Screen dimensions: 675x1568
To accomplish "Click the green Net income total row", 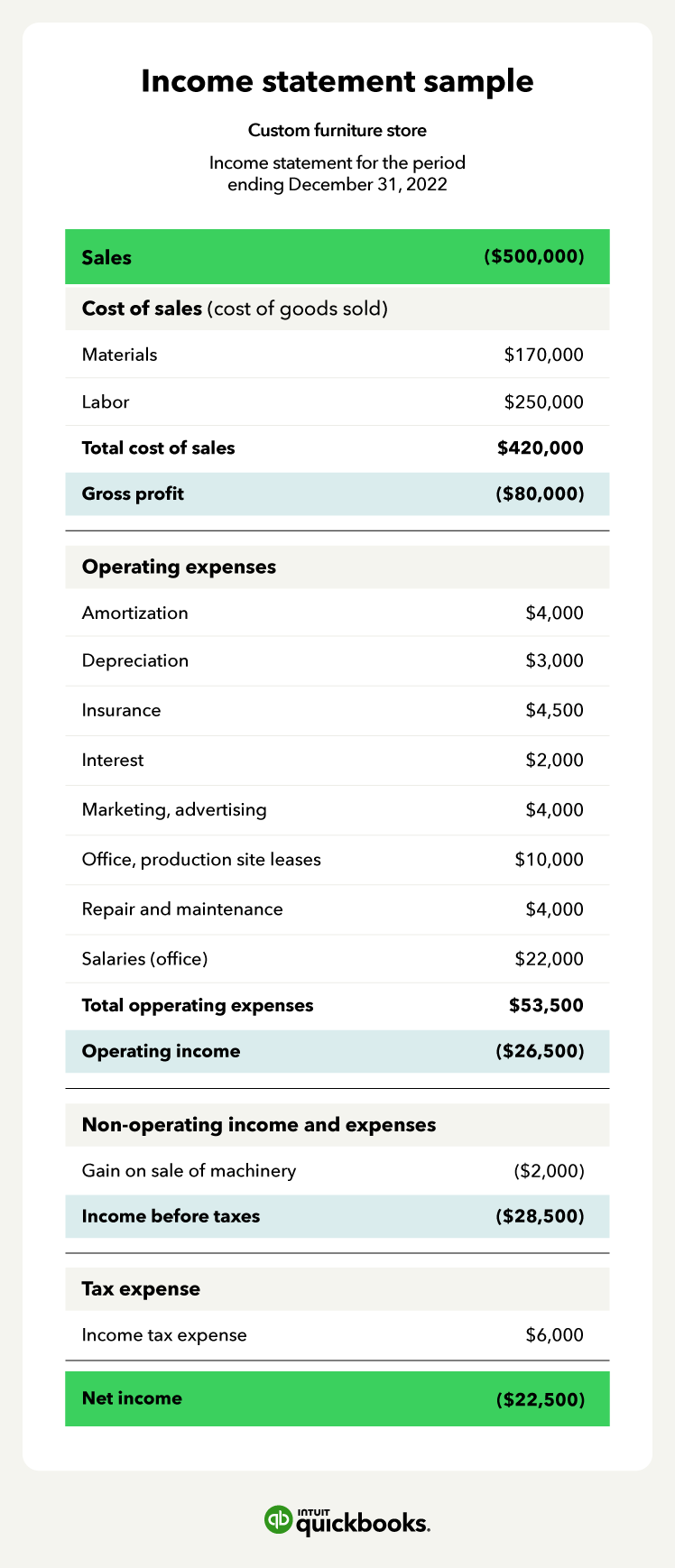I will coord(337,1398).
